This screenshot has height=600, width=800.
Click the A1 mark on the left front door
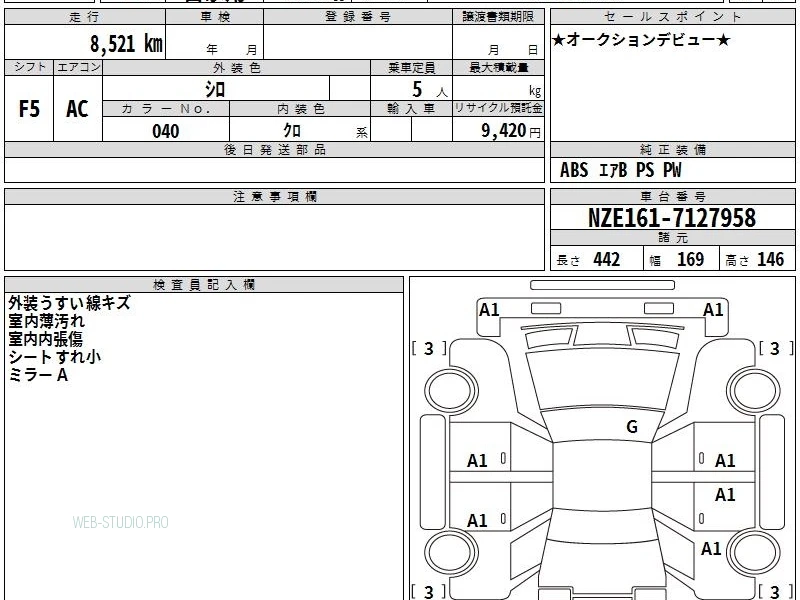click(x=478, y=461)
